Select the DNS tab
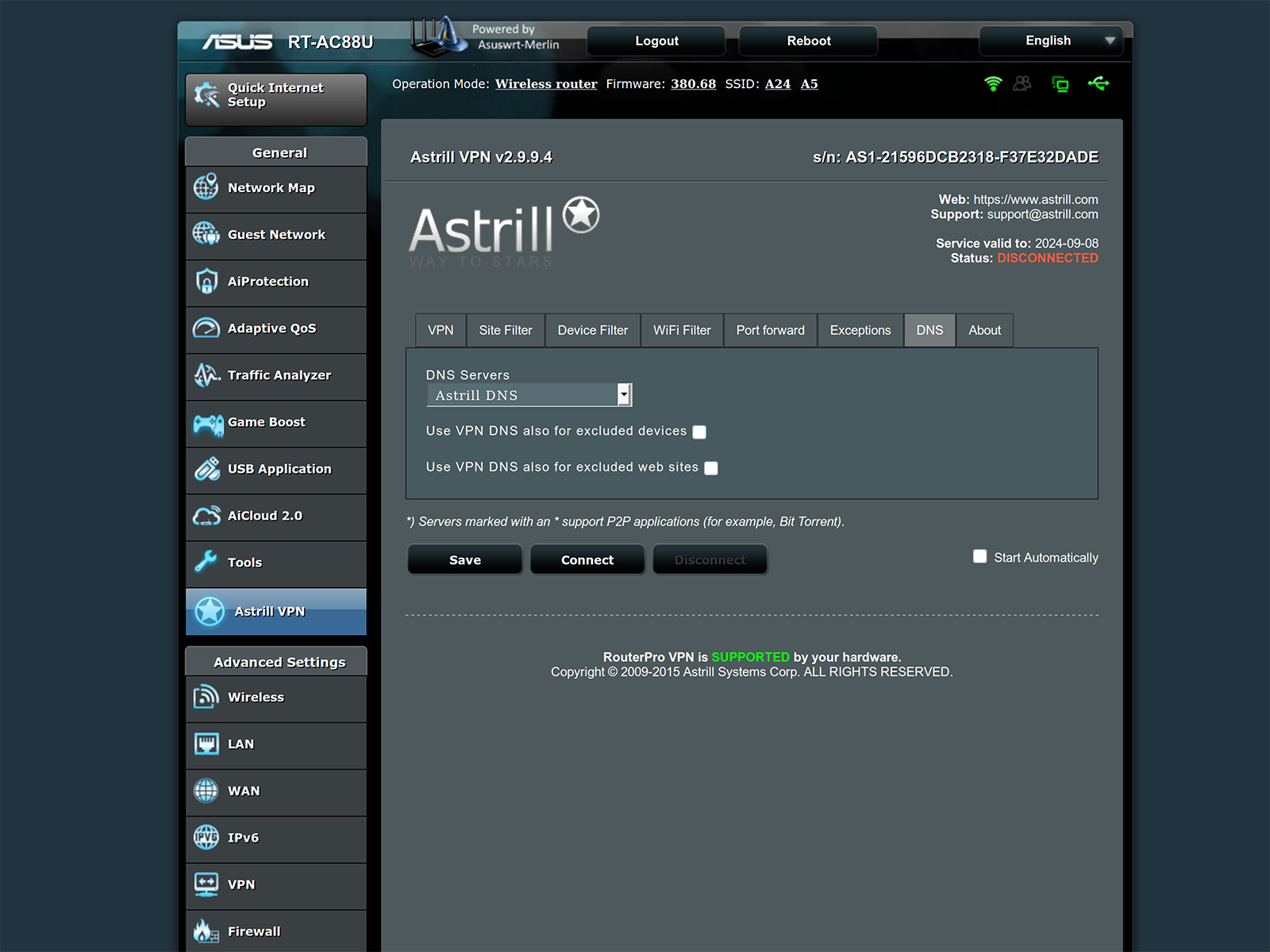Screen dimensions: 1270x952 pos(929,330)
